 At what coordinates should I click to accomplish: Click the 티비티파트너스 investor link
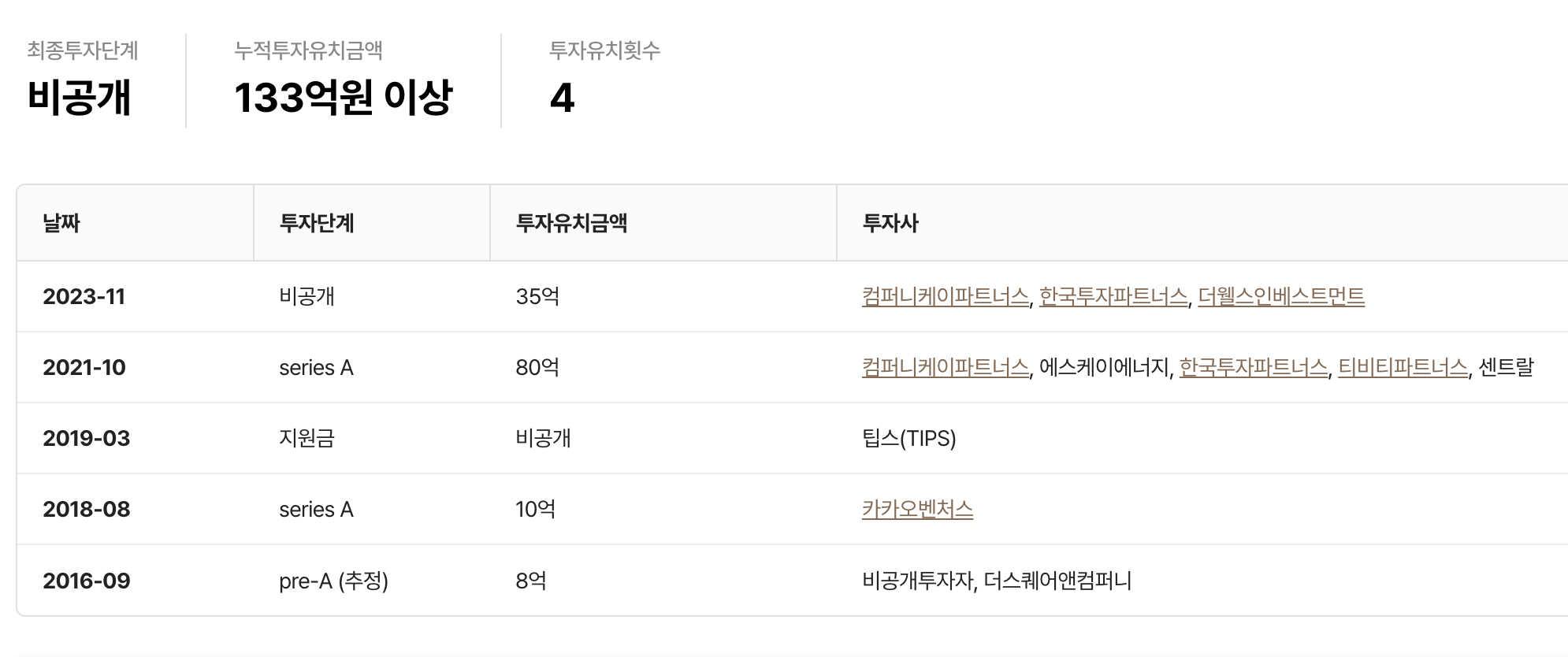(x=1403, y=367)
